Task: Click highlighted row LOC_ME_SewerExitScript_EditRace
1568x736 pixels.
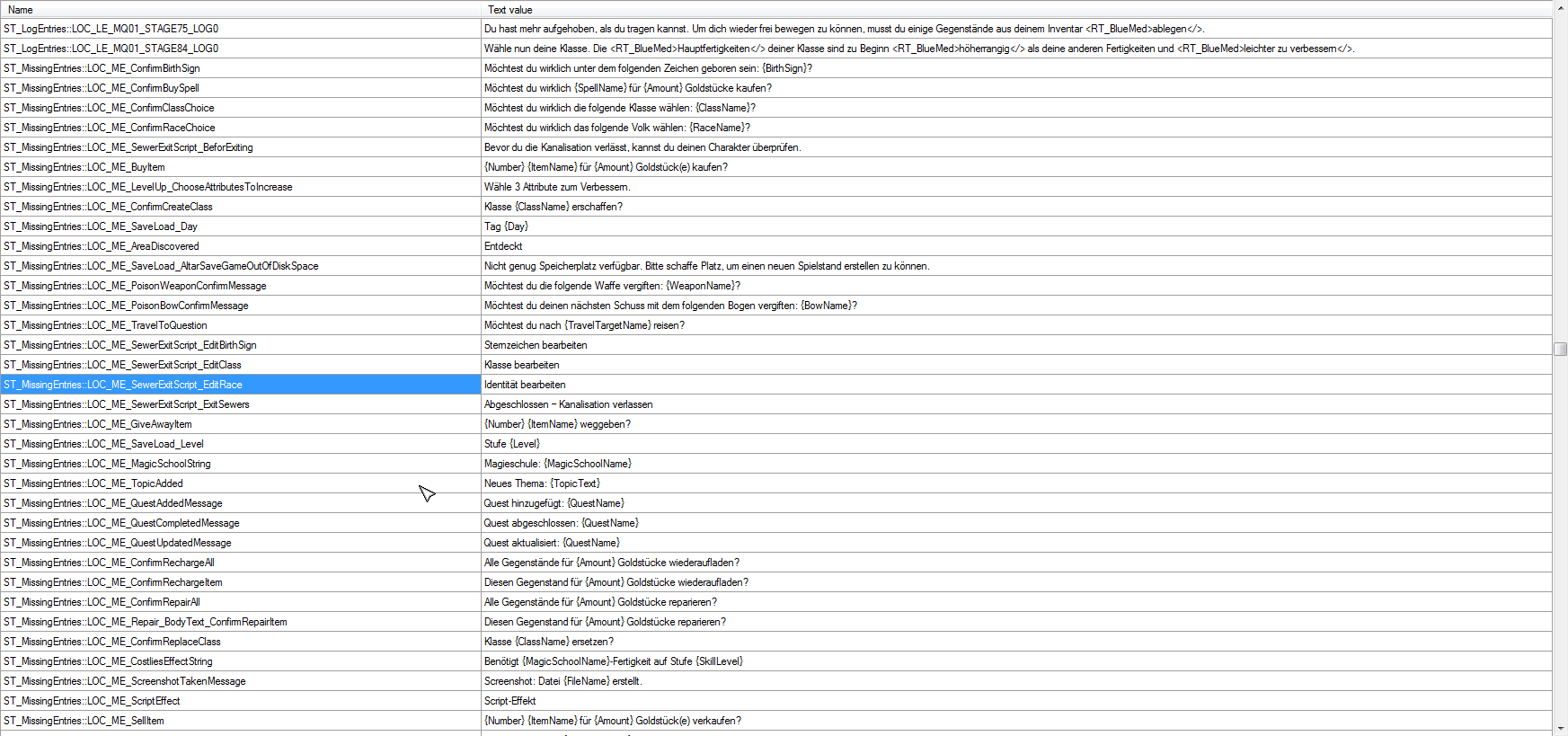Action: (x=776, y=385)
